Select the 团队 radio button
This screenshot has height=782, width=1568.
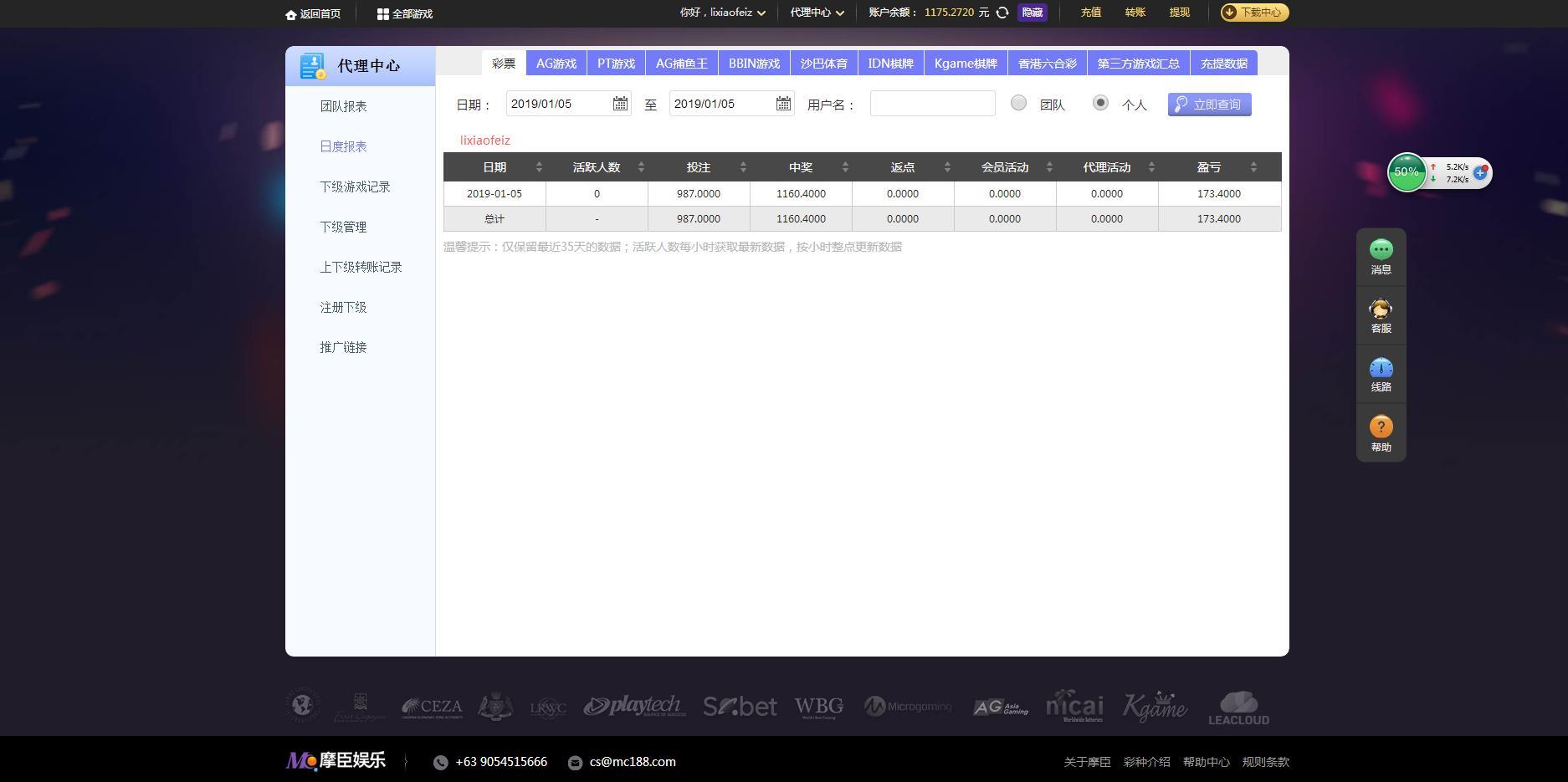1018,103
